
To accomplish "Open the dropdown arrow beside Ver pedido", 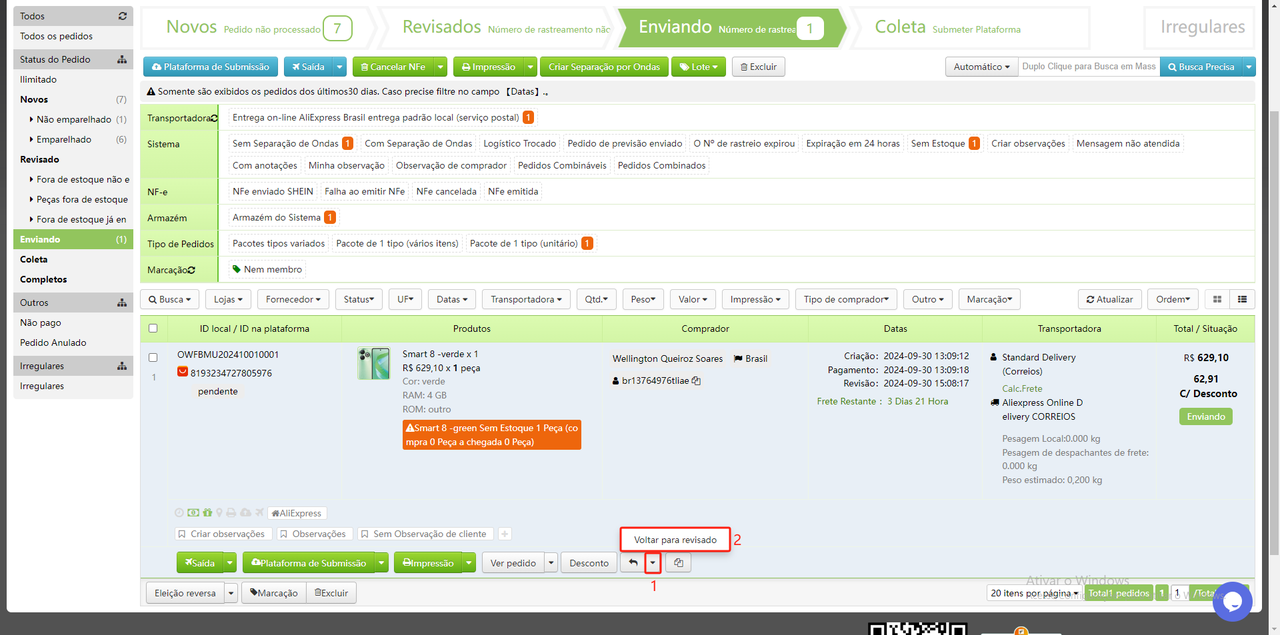I will [x=551, y=562].
